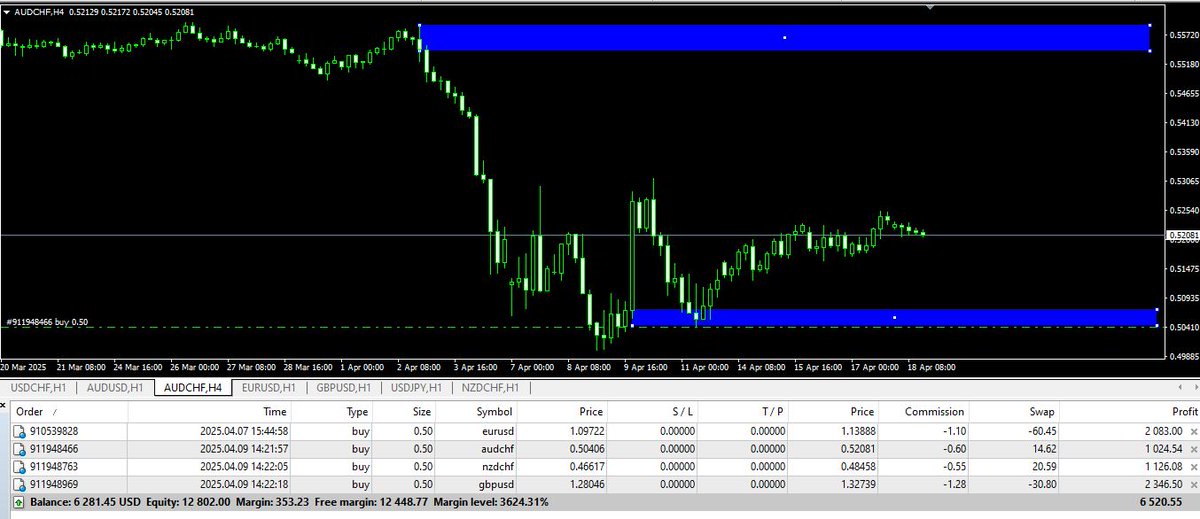Click the chart shift triangle marker
The width and height of the screenshot is (1200, 519).
932,6
